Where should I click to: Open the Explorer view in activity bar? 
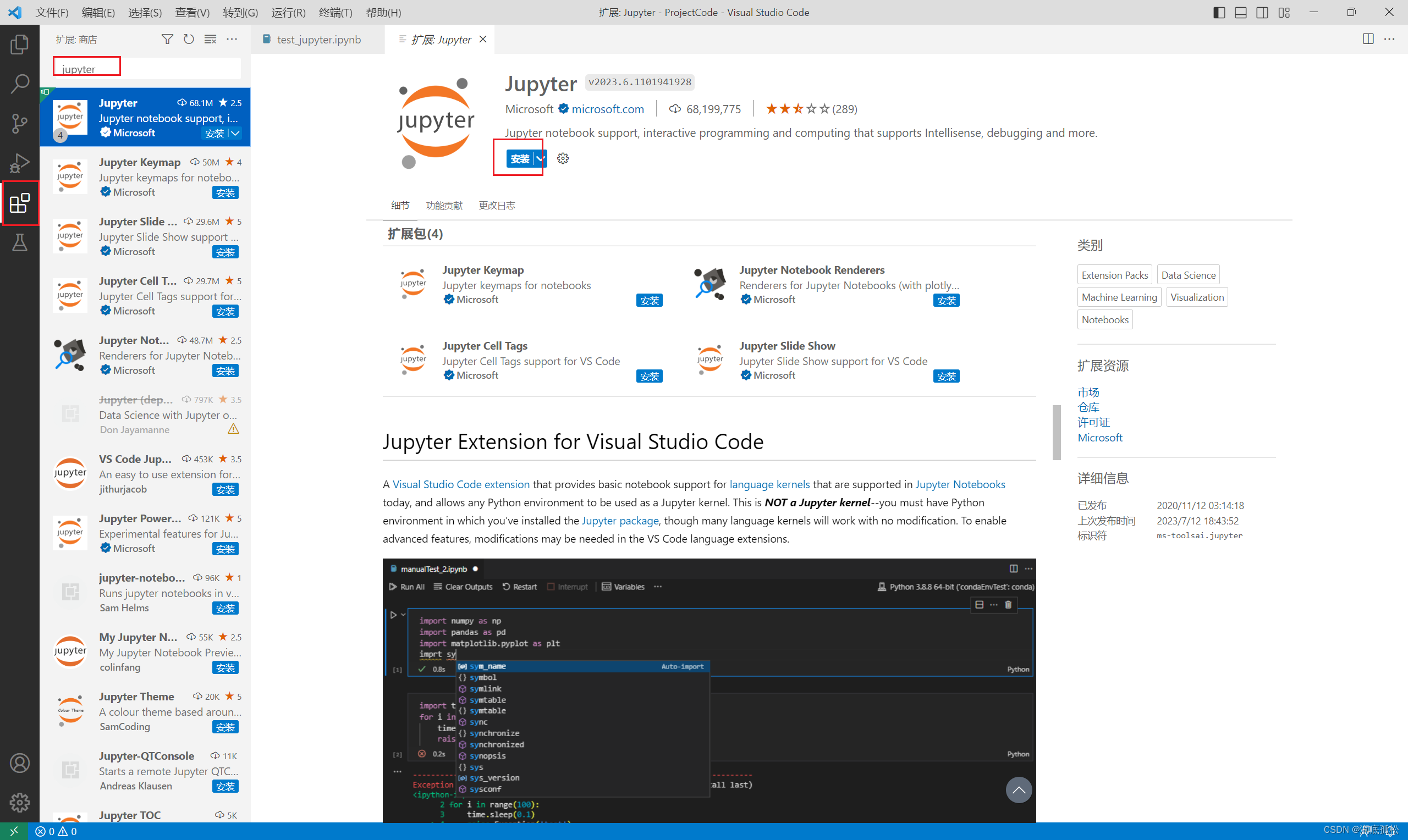click(19, 45)
